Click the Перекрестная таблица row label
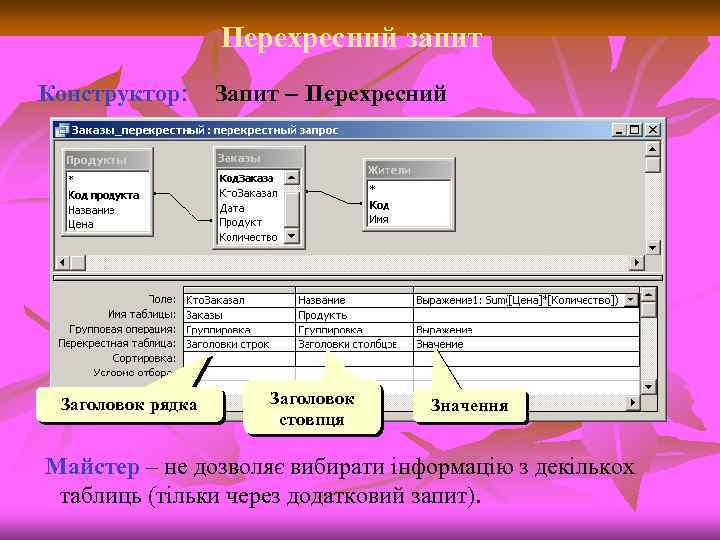The image size is (720, 540). tap(117, 343)
